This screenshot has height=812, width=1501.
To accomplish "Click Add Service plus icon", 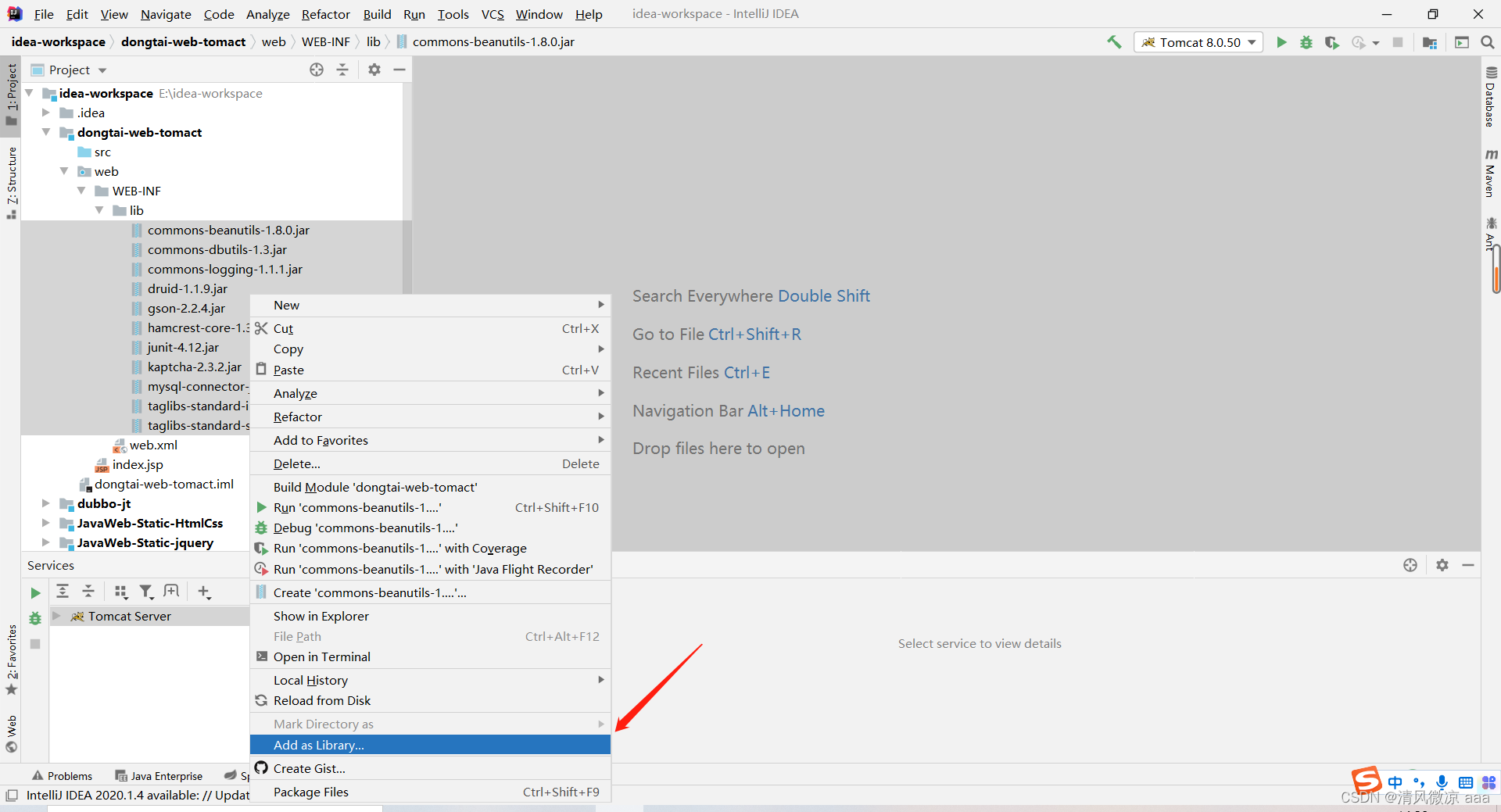I will pos(204,592).
